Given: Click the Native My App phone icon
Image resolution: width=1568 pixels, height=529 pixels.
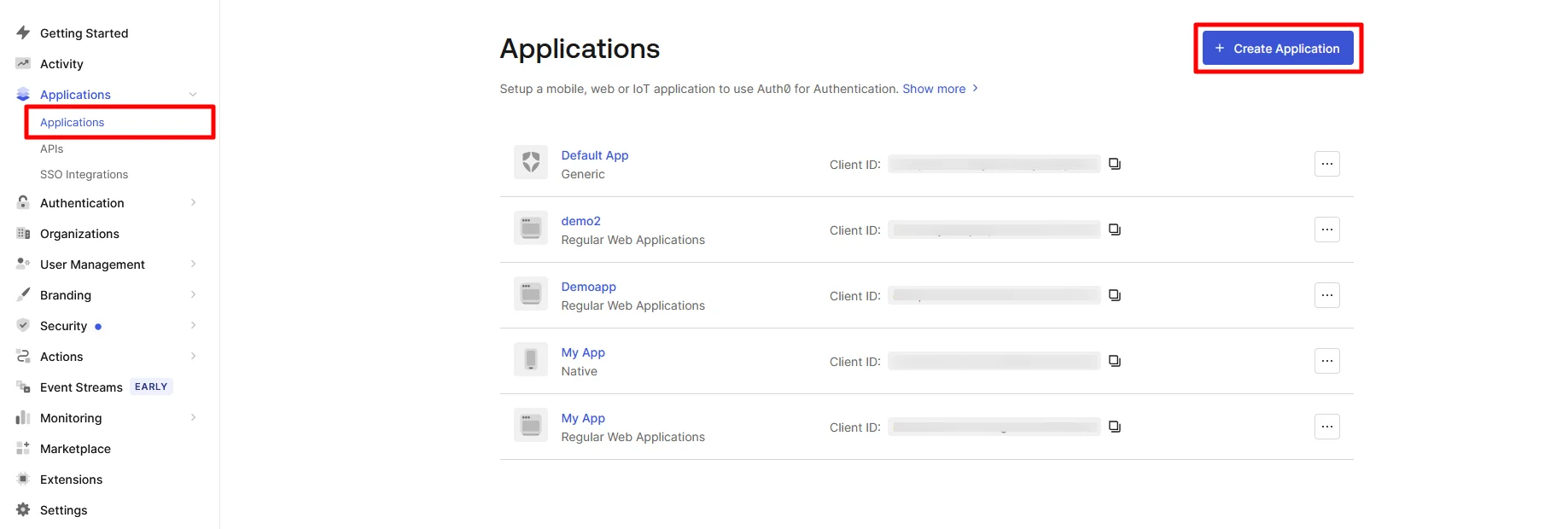Looking at the screenshot, I should pyautogui.click(x=531, y=359).
